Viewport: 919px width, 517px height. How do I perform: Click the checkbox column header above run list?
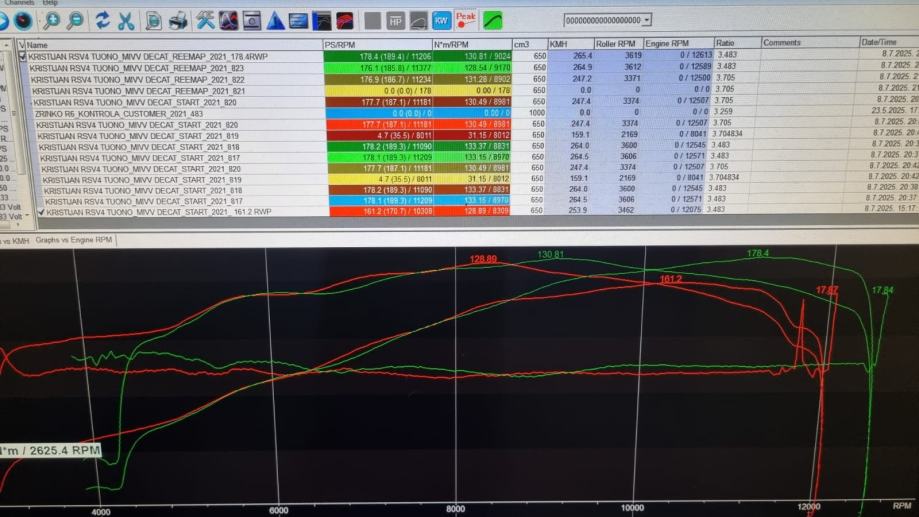pos(21,44)
